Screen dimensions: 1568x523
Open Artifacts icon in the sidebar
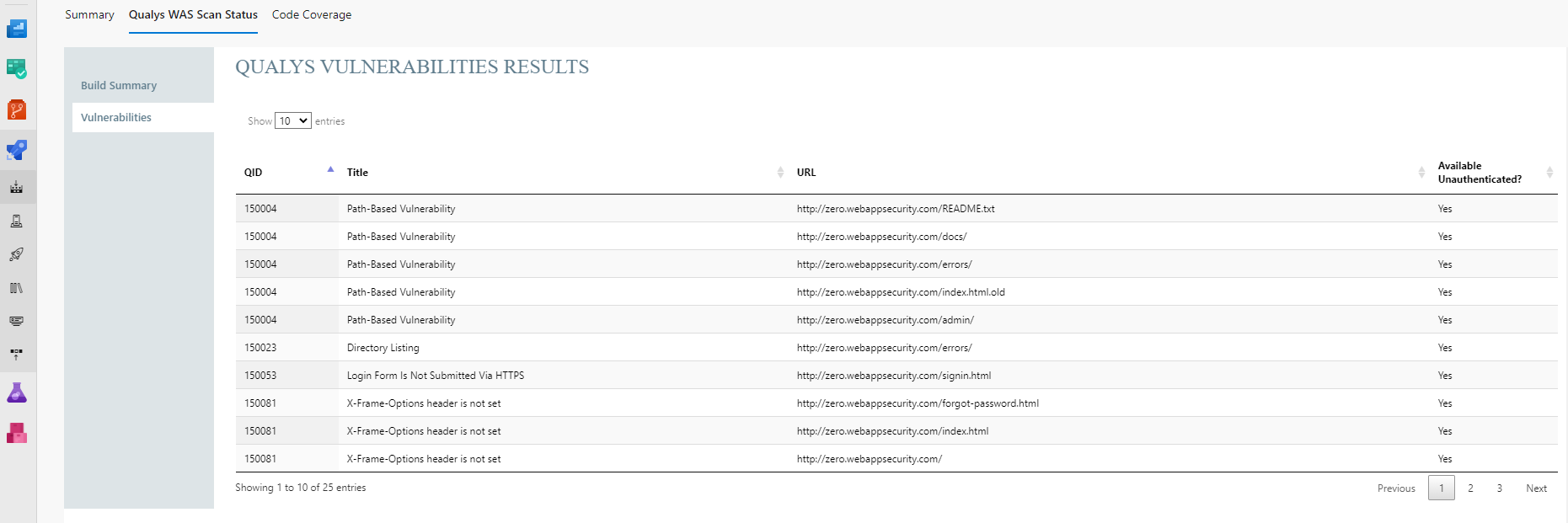[17, 433]
